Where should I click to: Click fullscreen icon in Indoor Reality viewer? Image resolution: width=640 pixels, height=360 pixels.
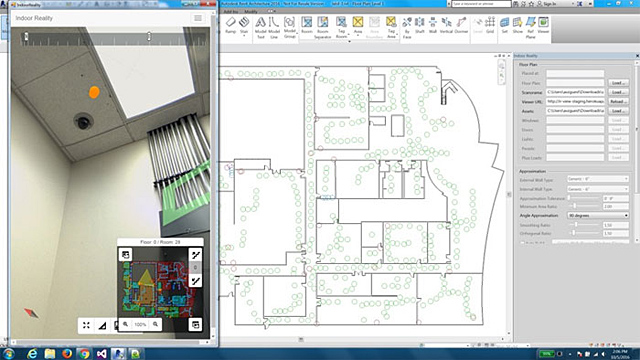coord(86,325)
